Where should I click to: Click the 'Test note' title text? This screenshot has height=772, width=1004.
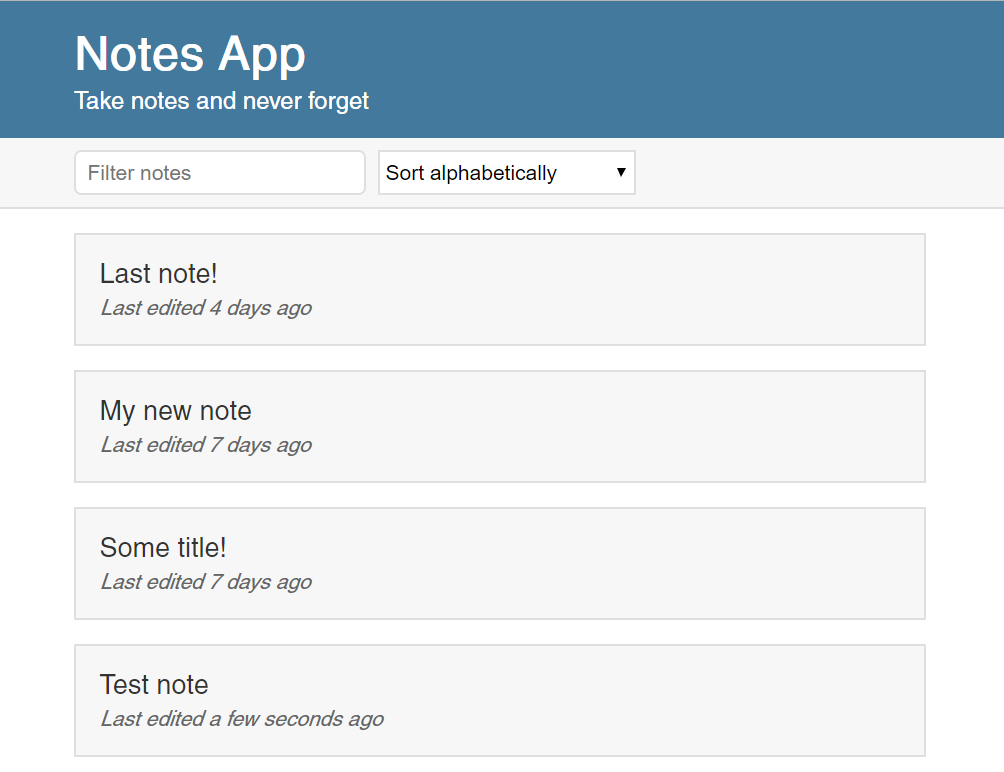(x=154, y=685)
